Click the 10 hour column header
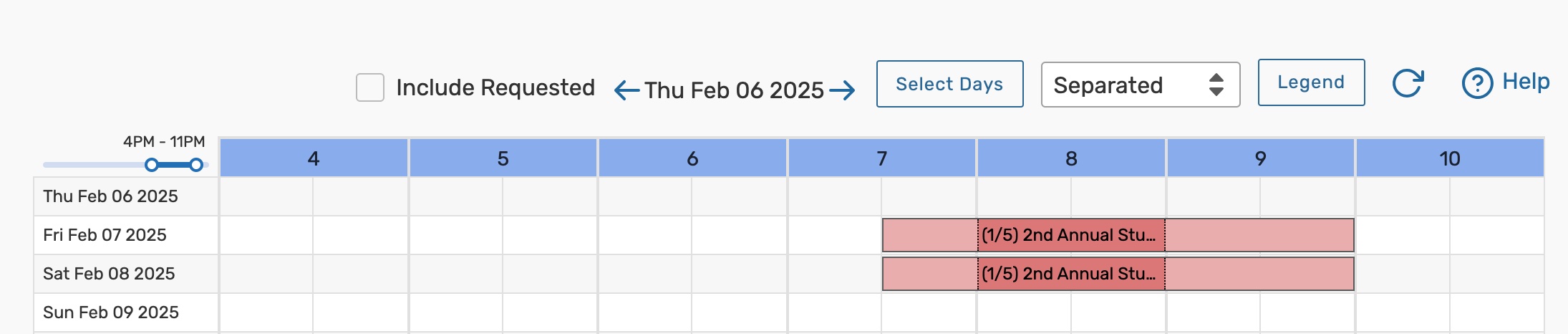 point(1449,158)
